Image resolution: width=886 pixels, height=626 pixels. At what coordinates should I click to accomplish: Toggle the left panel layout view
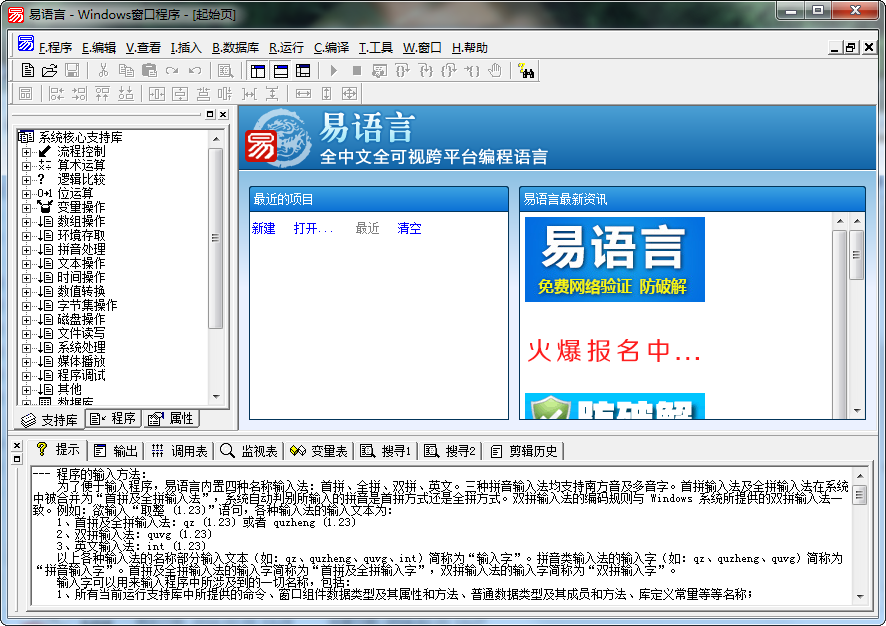pos(260,70)
